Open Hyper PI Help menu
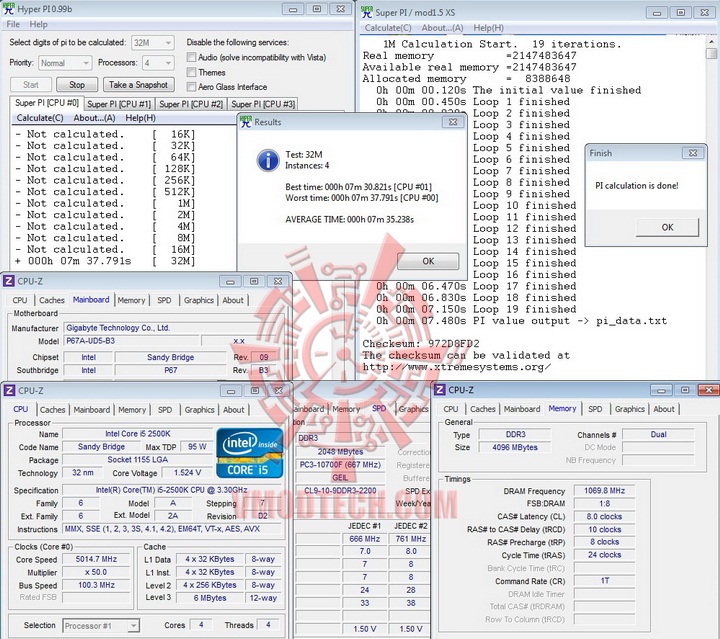720x639 pixels. [39, 24]
